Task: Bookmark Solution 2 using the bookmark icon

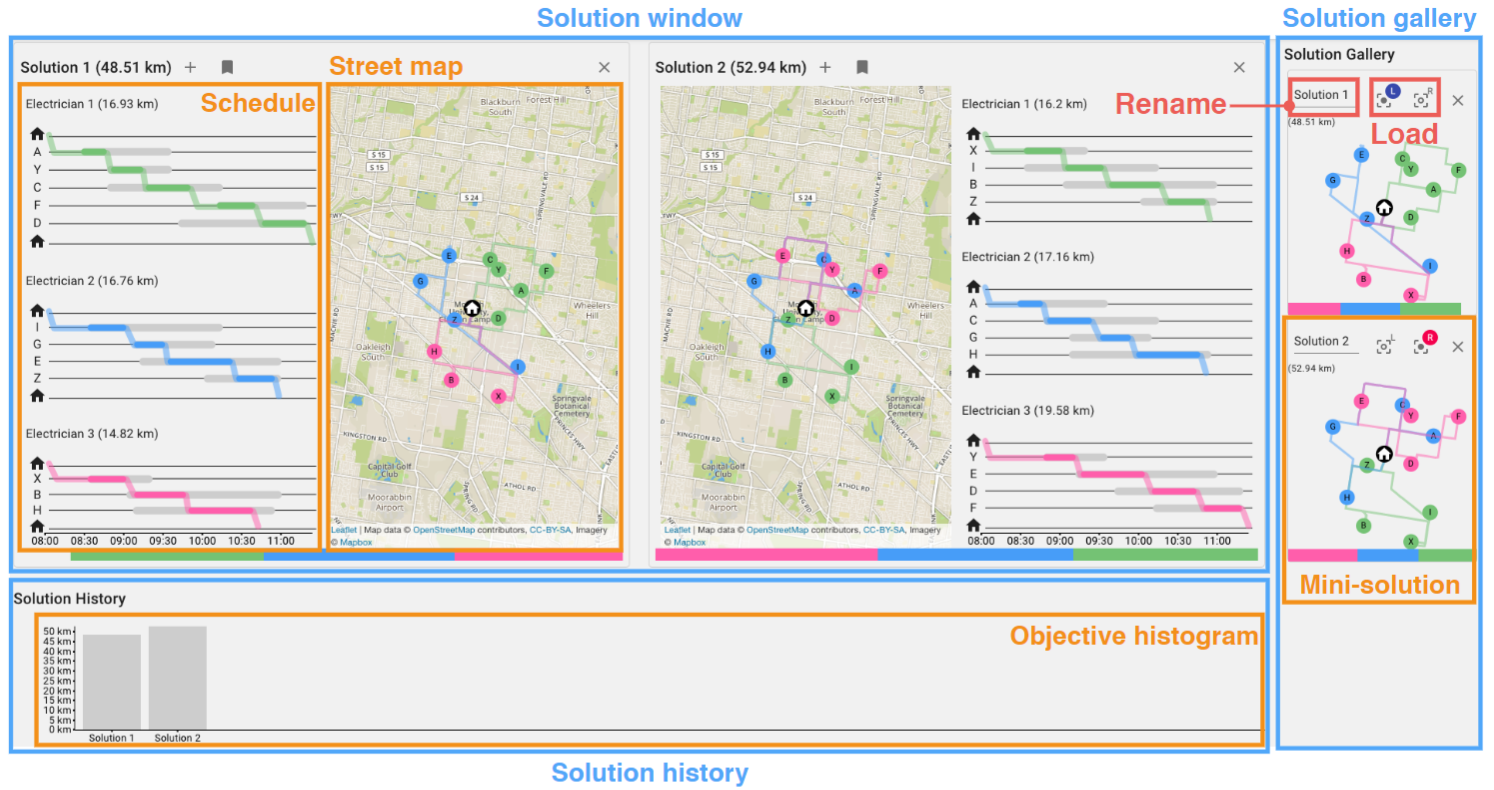Action: coord(862,68)
